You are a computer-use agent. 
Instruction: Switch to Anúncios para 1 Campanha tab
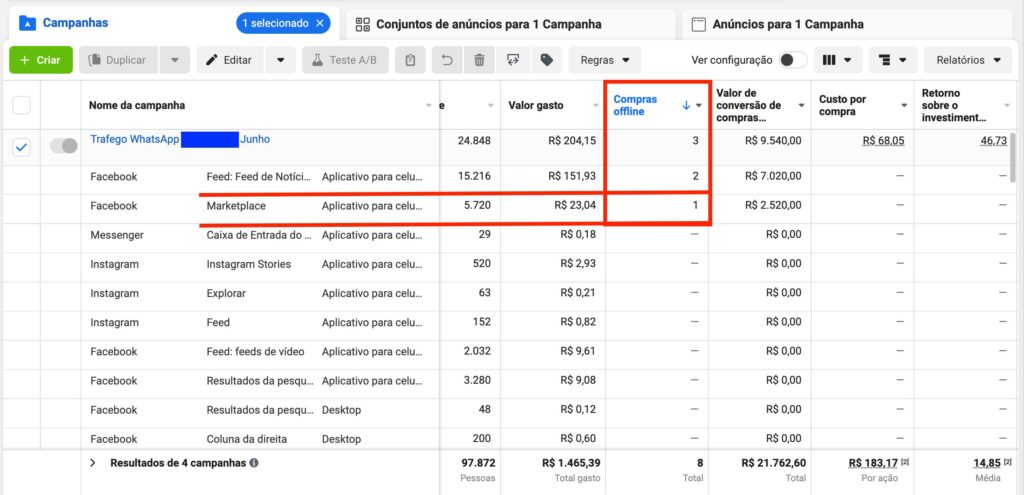click(788, 25)
